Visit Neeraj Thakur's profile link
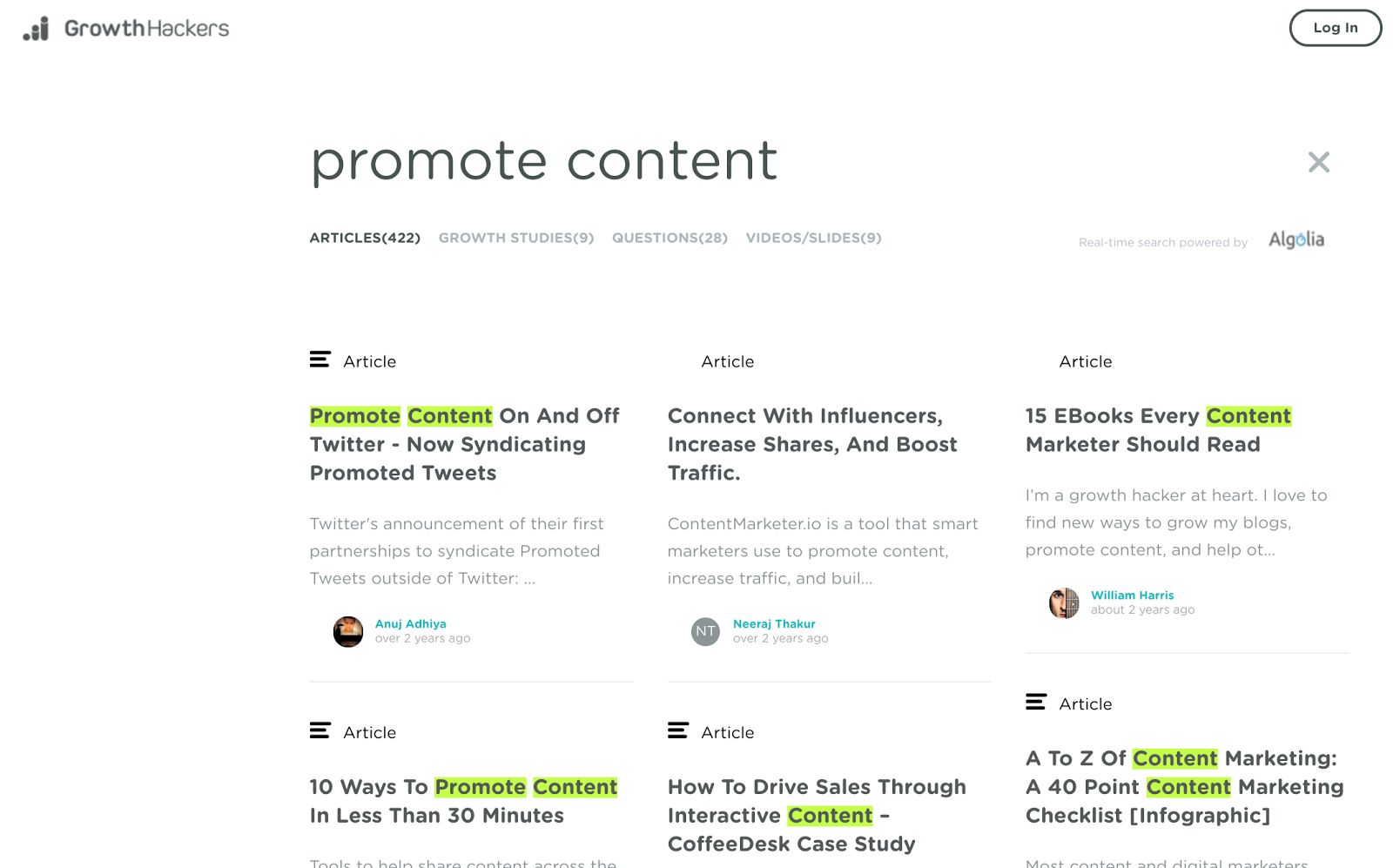Screen dimensions: 1393x868 [x=774, y=624]
